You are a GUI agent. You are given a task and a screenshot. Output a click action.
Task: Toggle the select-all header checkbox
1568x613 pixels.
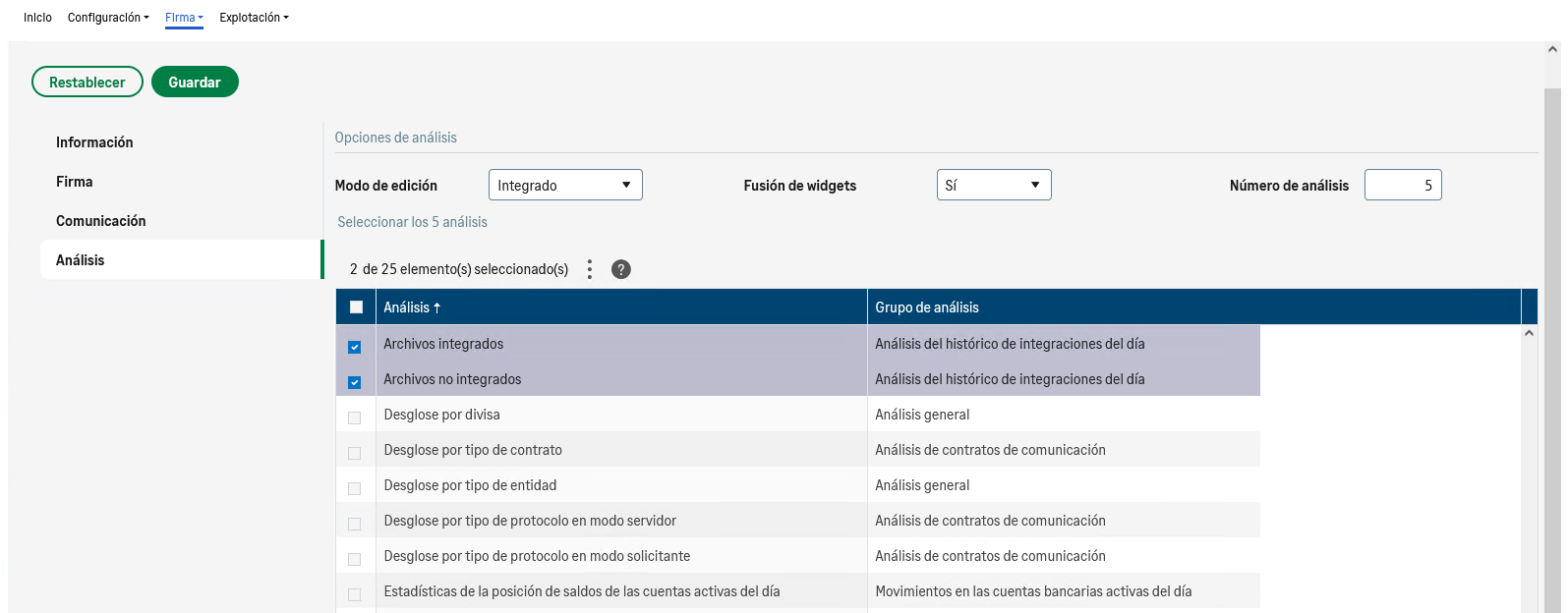(356, 307)
